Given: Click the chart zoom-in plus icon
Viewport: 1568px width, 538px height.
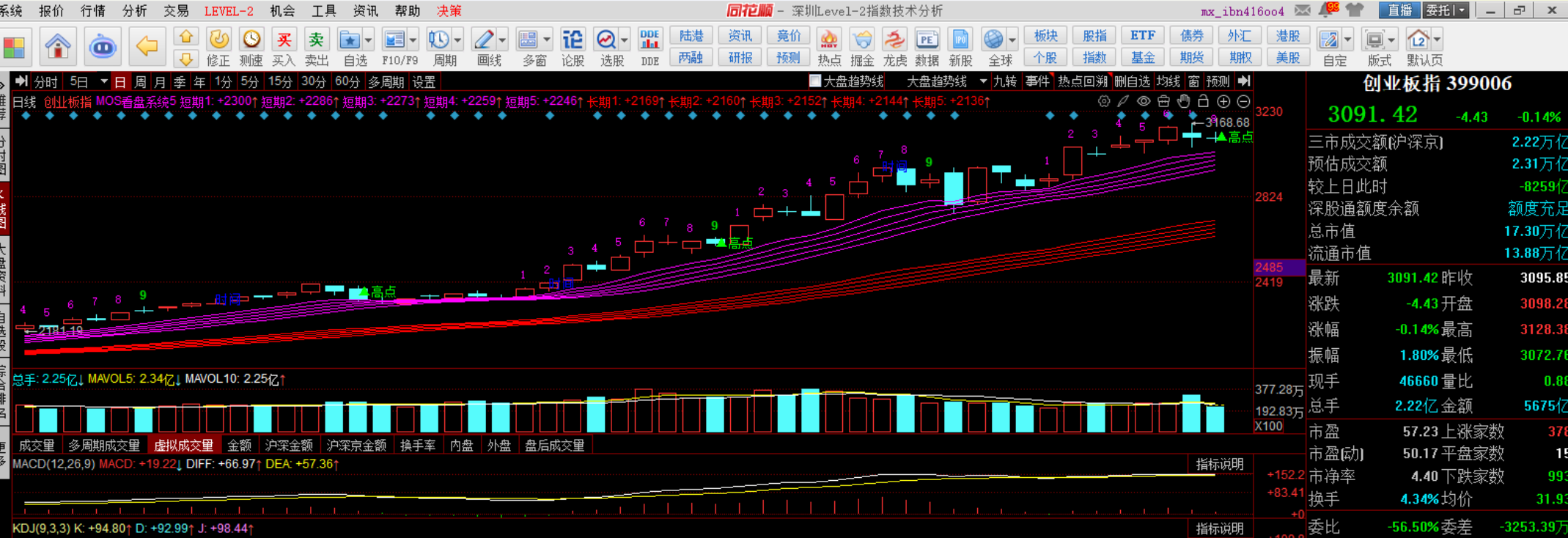Looking at the screenshot, I should [x=1223, y=102].
